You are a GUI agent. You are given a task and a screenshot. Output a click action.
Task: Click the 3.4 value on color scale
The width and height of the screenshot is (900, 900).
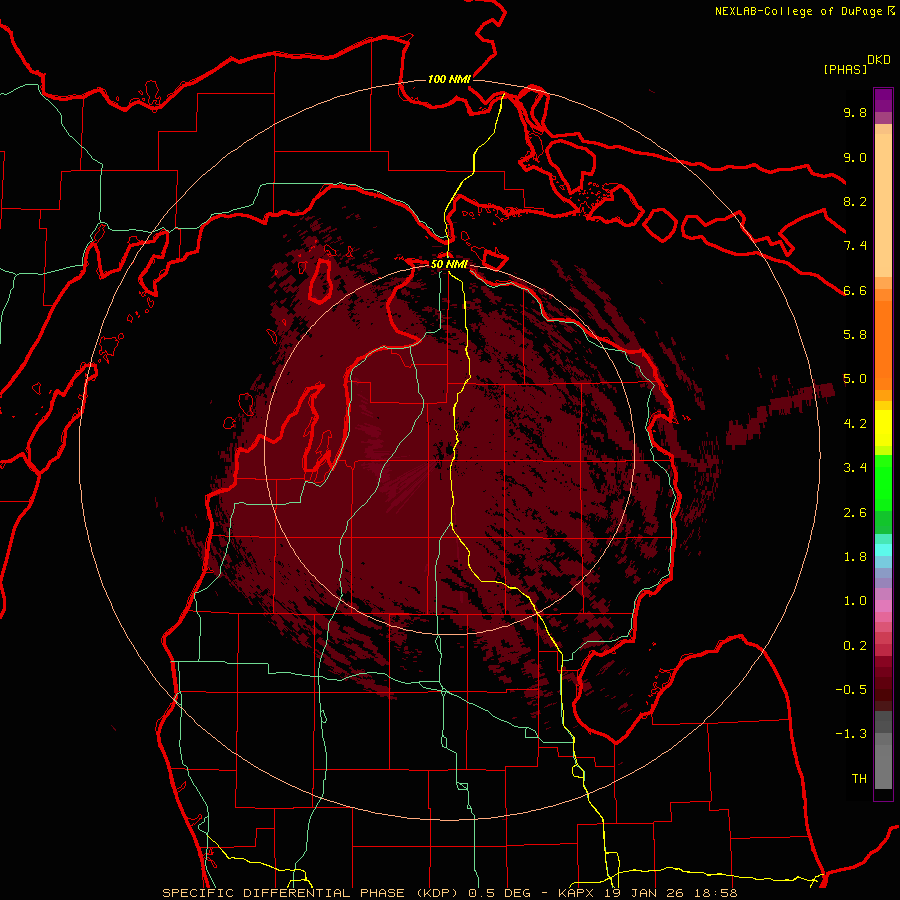pos(855,468)
